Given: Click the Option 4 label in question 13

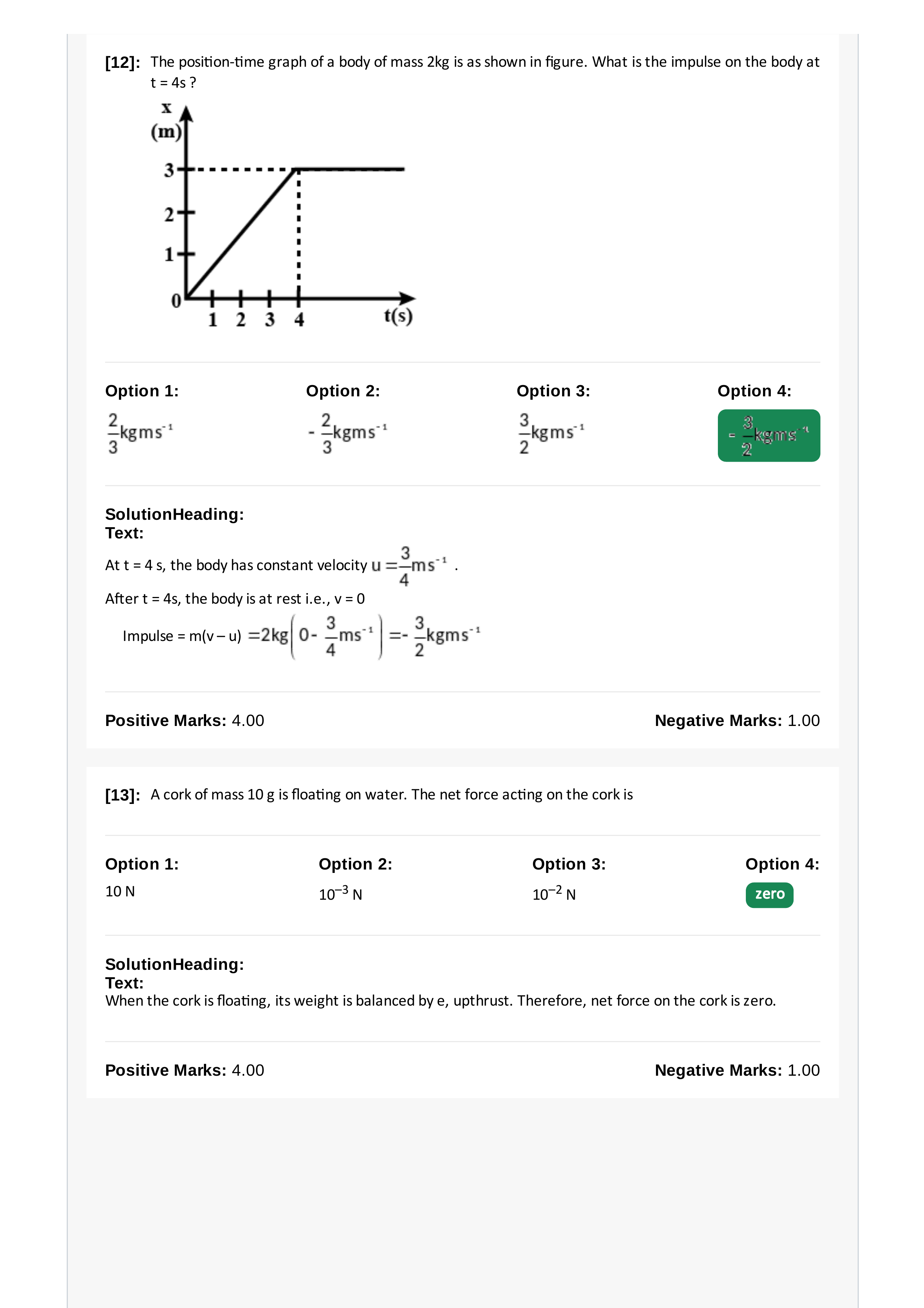Looking at the screenshot, I should (x=782, y=864).
